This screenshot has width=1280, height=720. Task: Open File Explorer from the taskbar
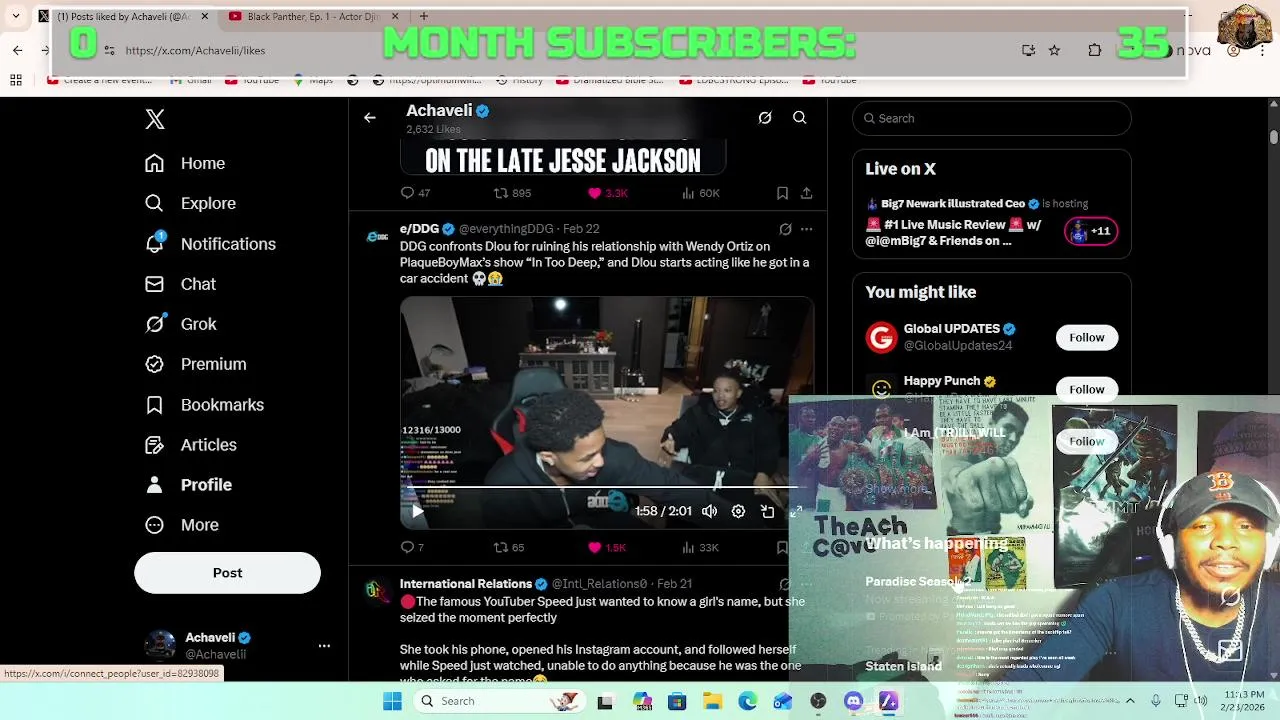click(x=712, y=702)
